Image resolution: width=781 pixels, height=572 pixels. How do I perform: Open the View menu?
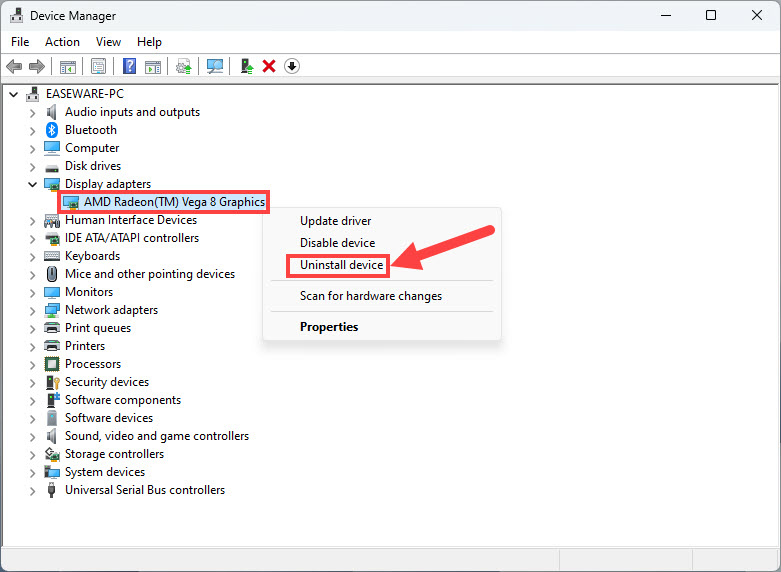coord(108,42)
